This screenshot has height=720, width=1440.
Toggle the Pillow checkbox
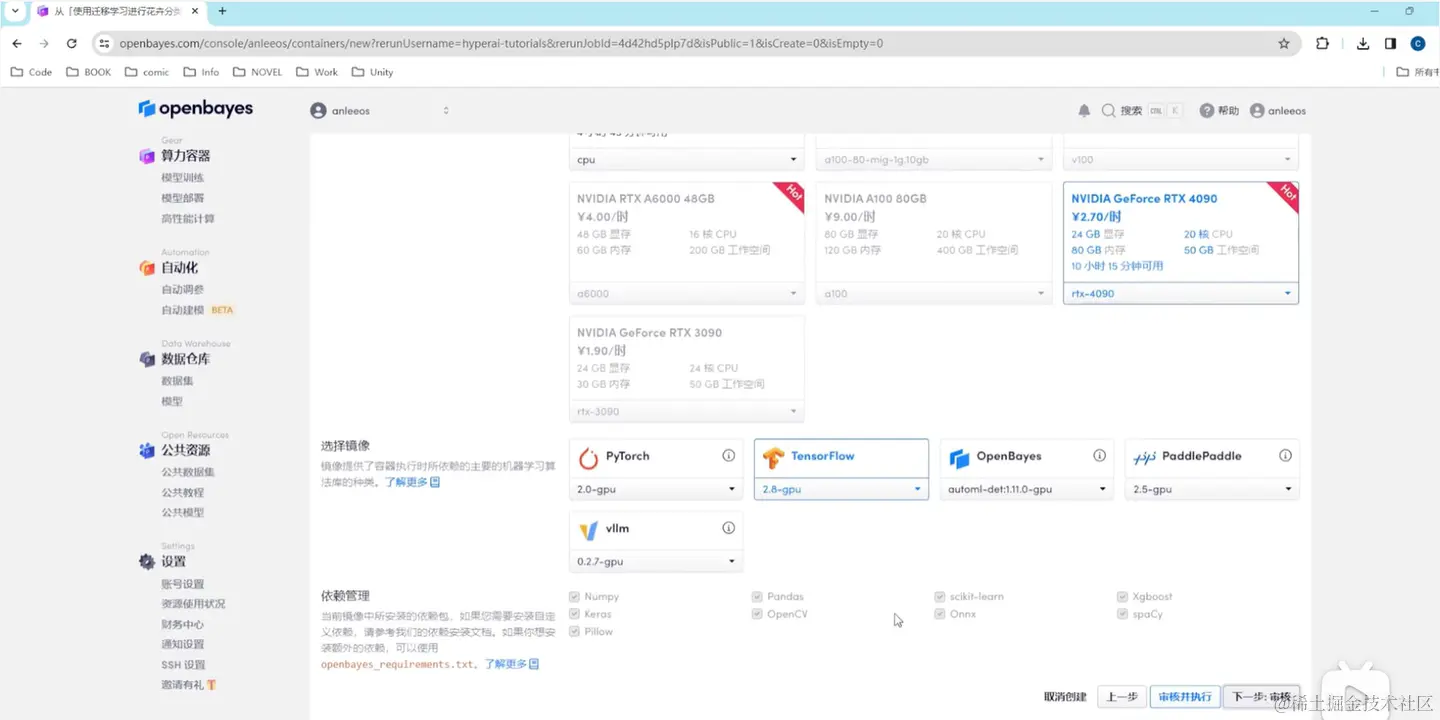tap(574, 632)
